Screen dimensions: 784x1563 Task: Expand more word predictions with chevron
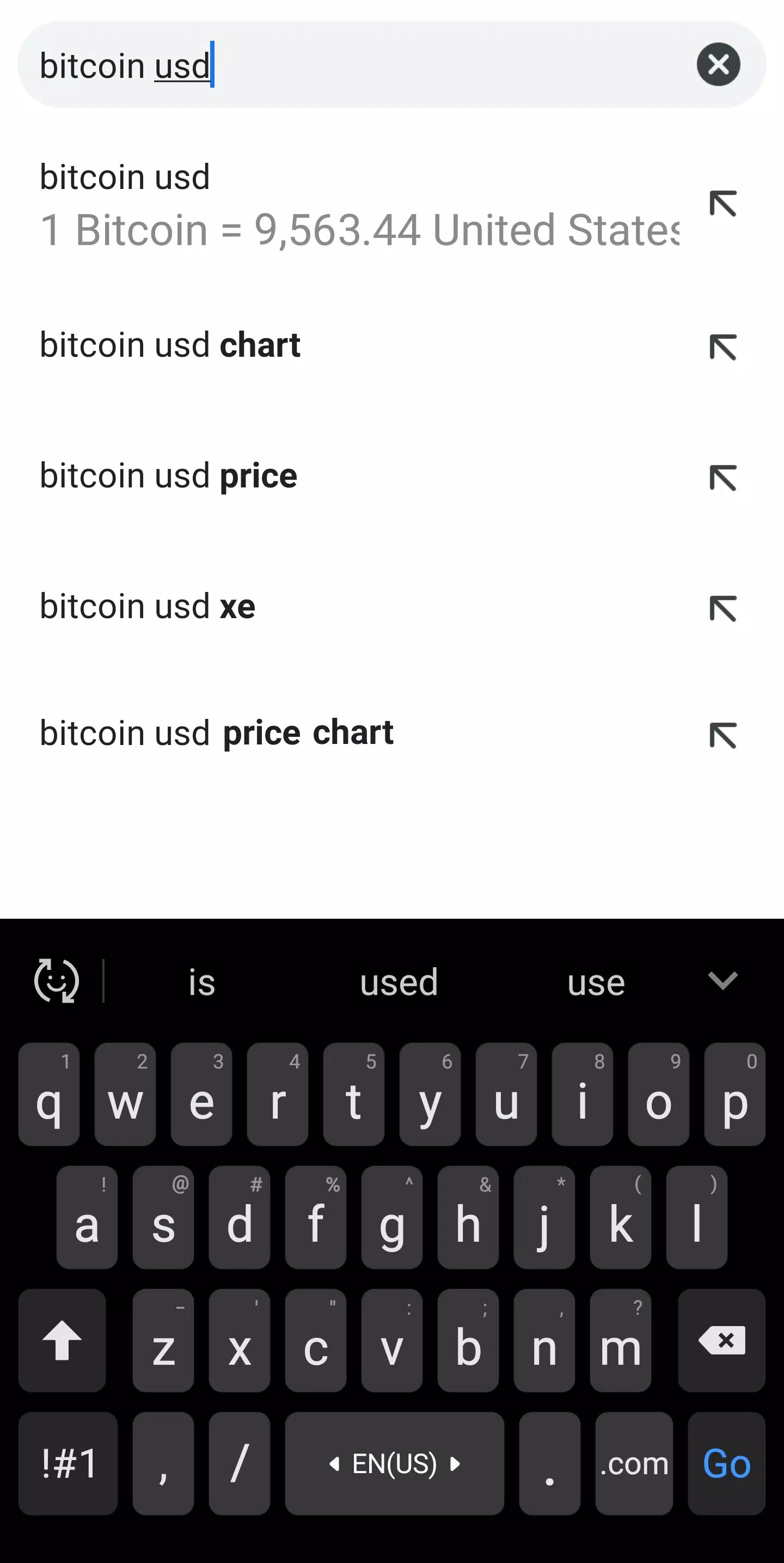722,980
